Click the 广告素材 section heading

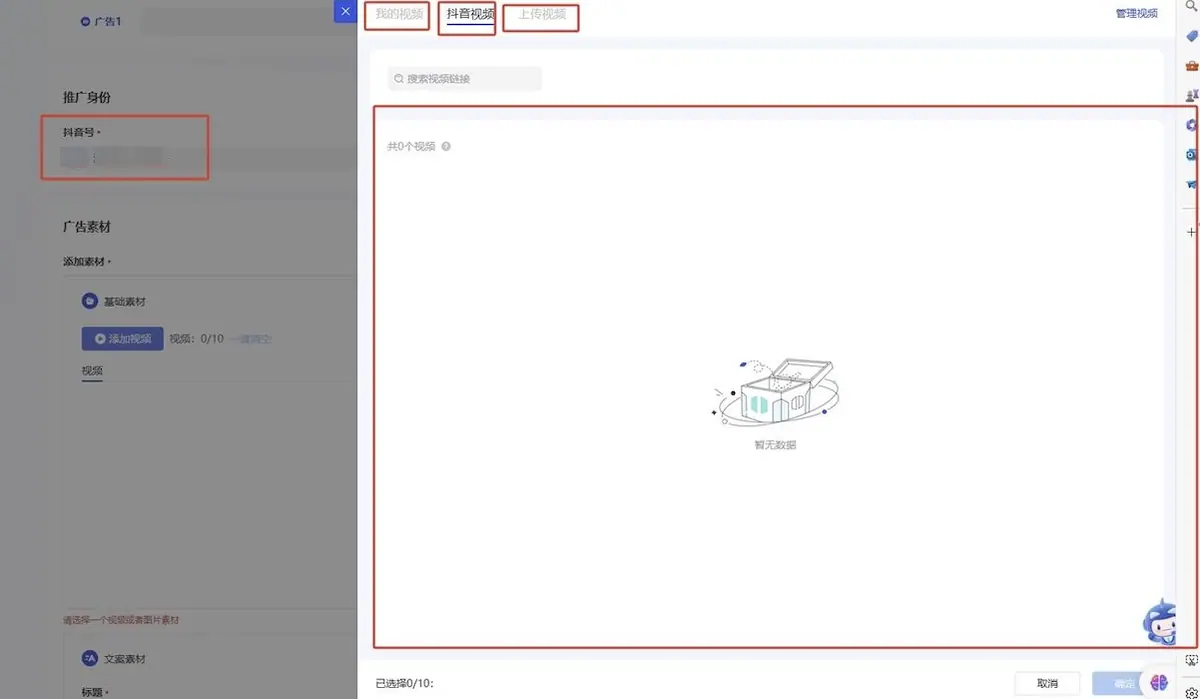86,227
